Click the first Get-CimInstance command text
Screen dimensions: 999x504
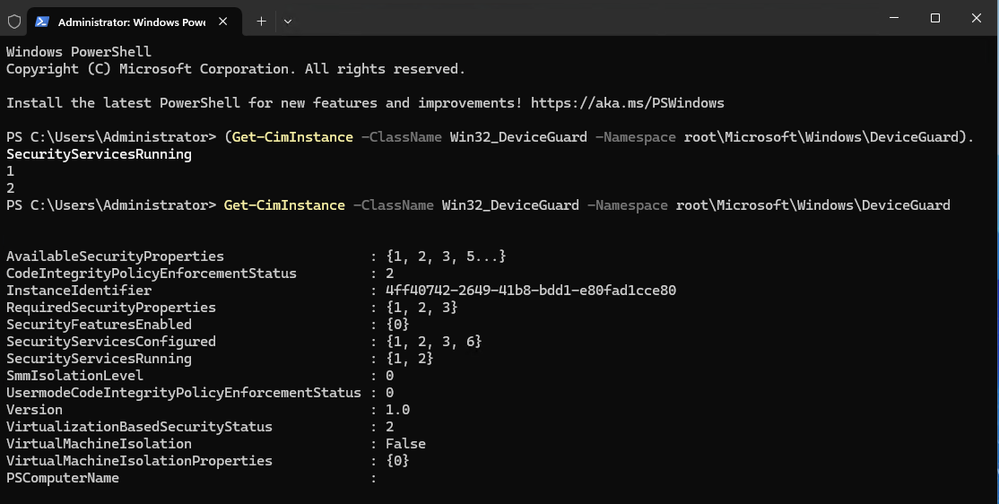[294, 137]
